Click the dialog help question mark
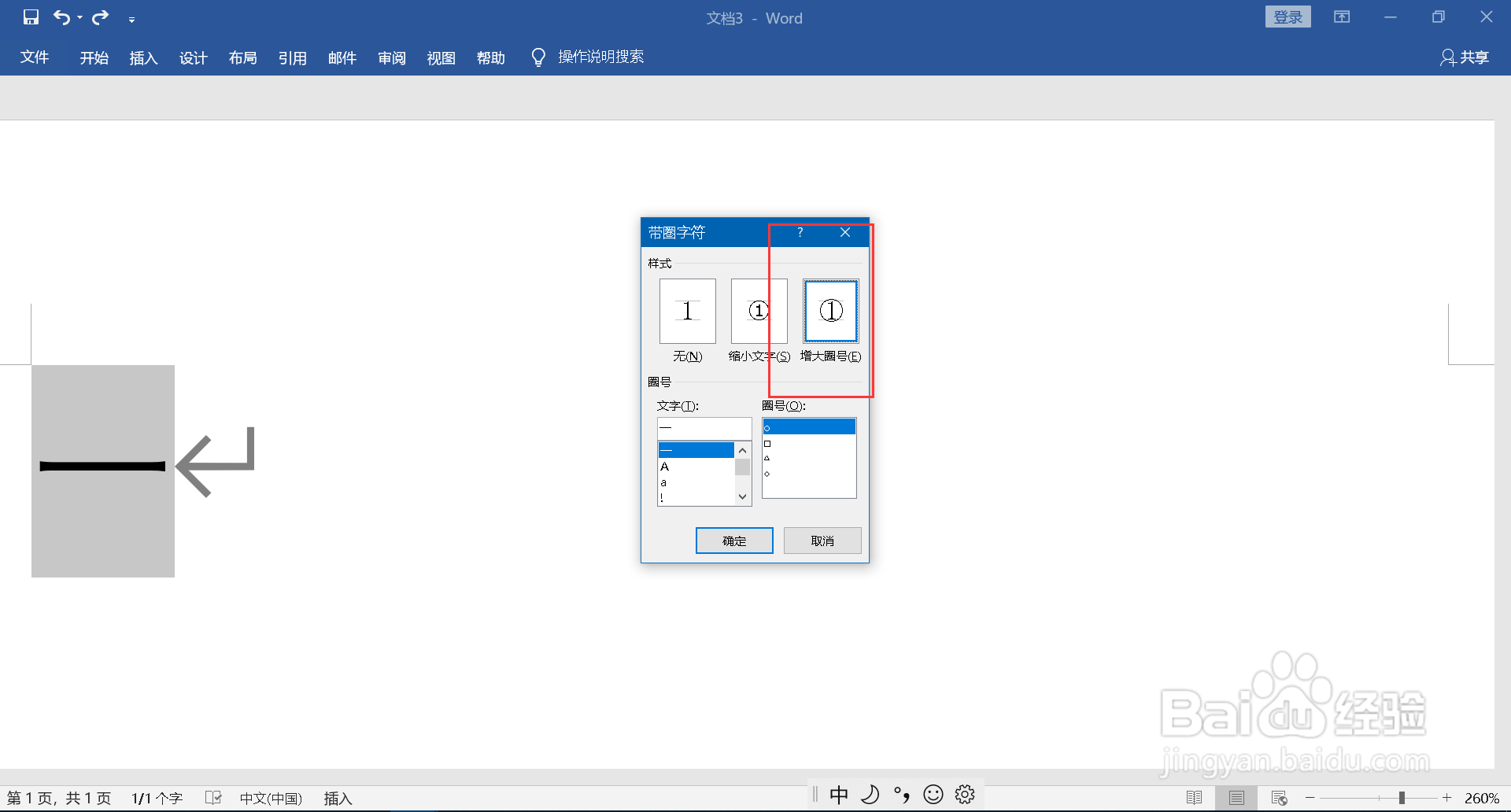This screenshot has width=1511, height=812. point(800,232)
